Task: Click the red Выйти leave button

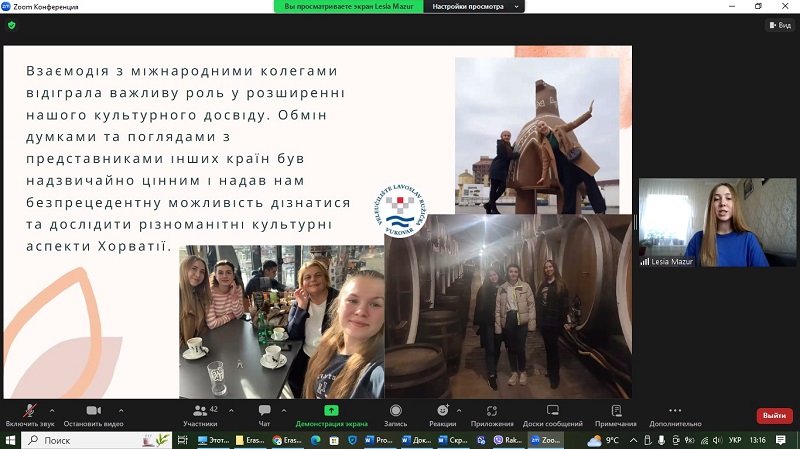Action: coord(774,415)
